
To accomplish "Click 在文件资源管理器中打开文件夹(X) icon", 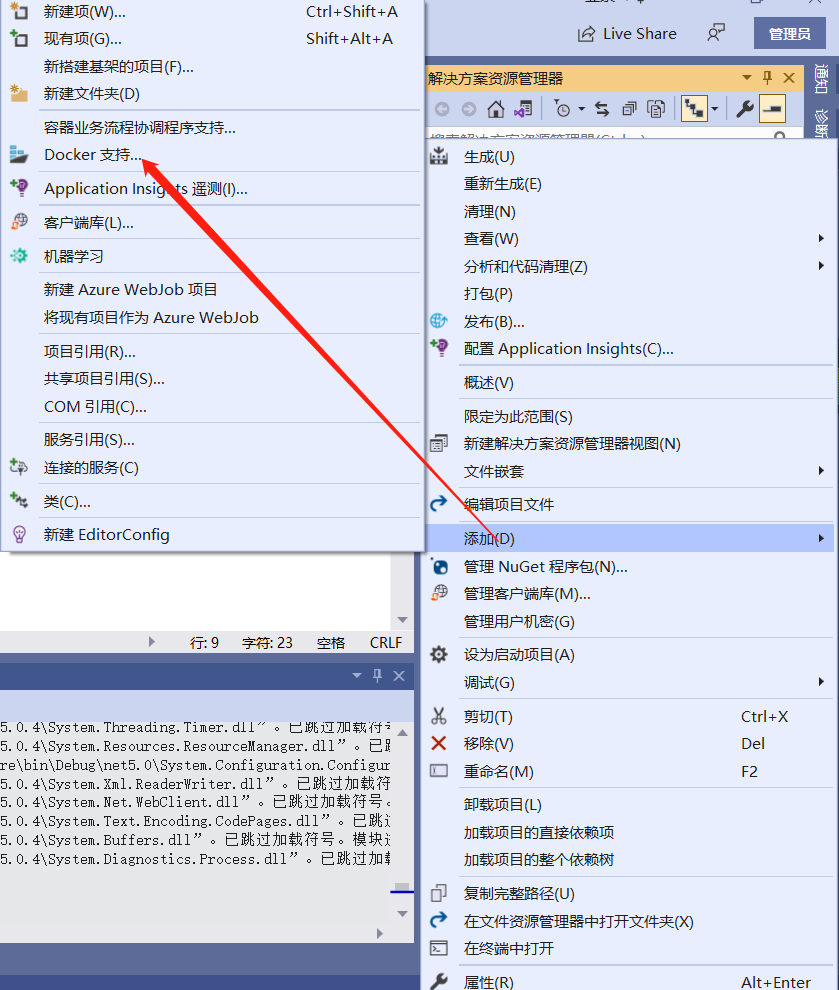I will [439, 921].
